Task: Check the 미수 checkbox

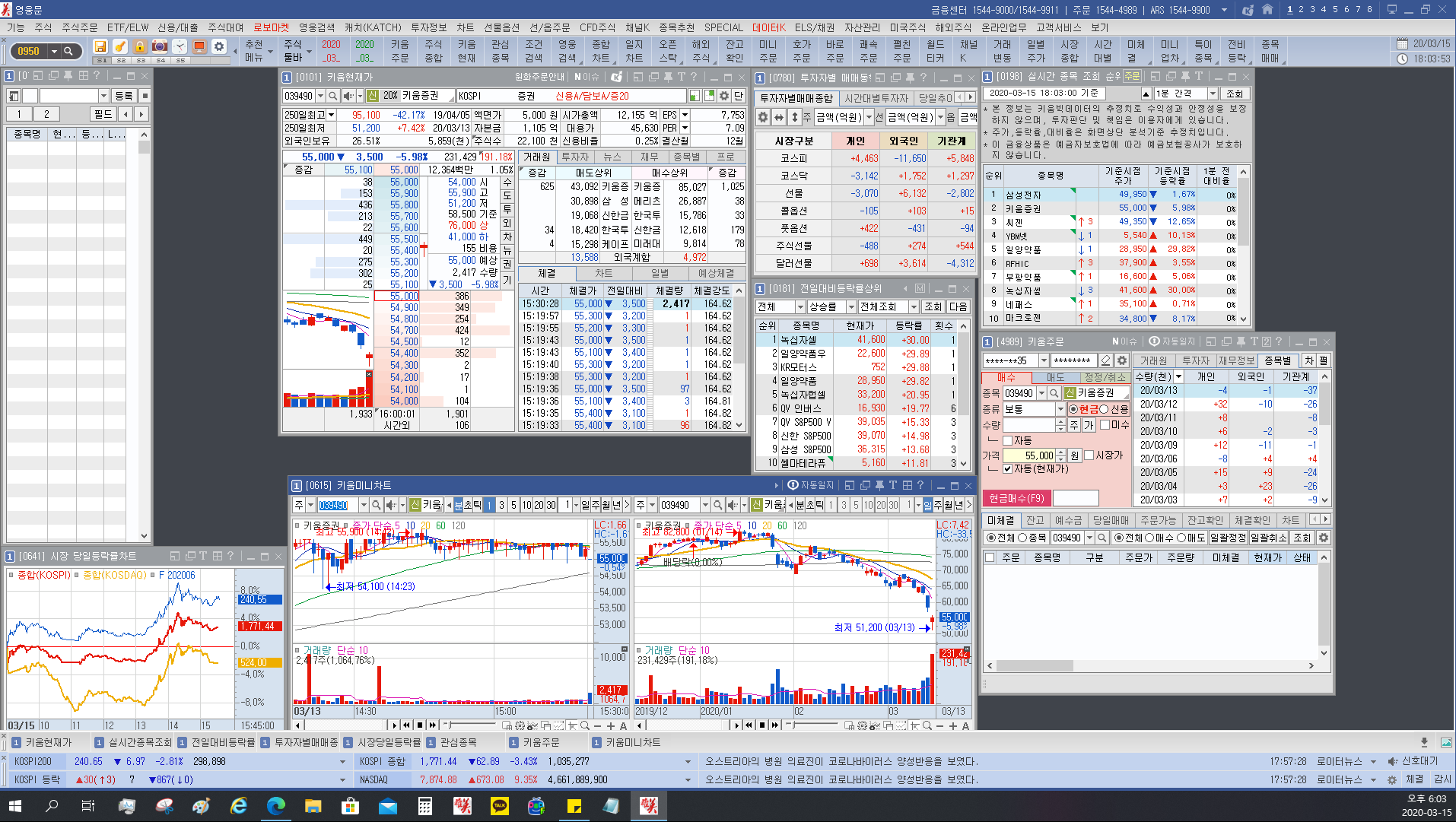Action: [1105, 425]
